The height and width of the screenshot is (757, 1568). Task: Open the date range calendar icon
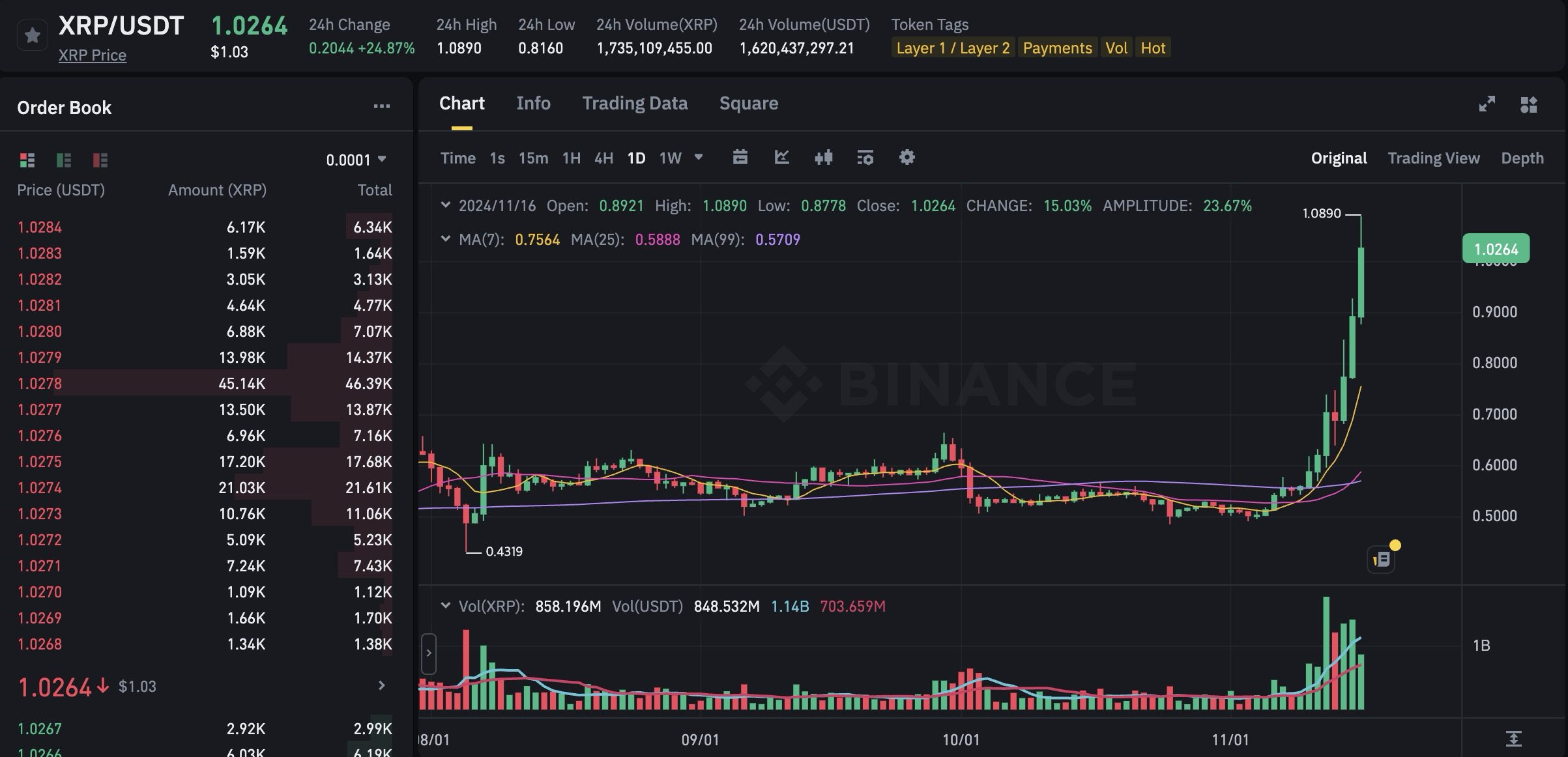[740, 158]
